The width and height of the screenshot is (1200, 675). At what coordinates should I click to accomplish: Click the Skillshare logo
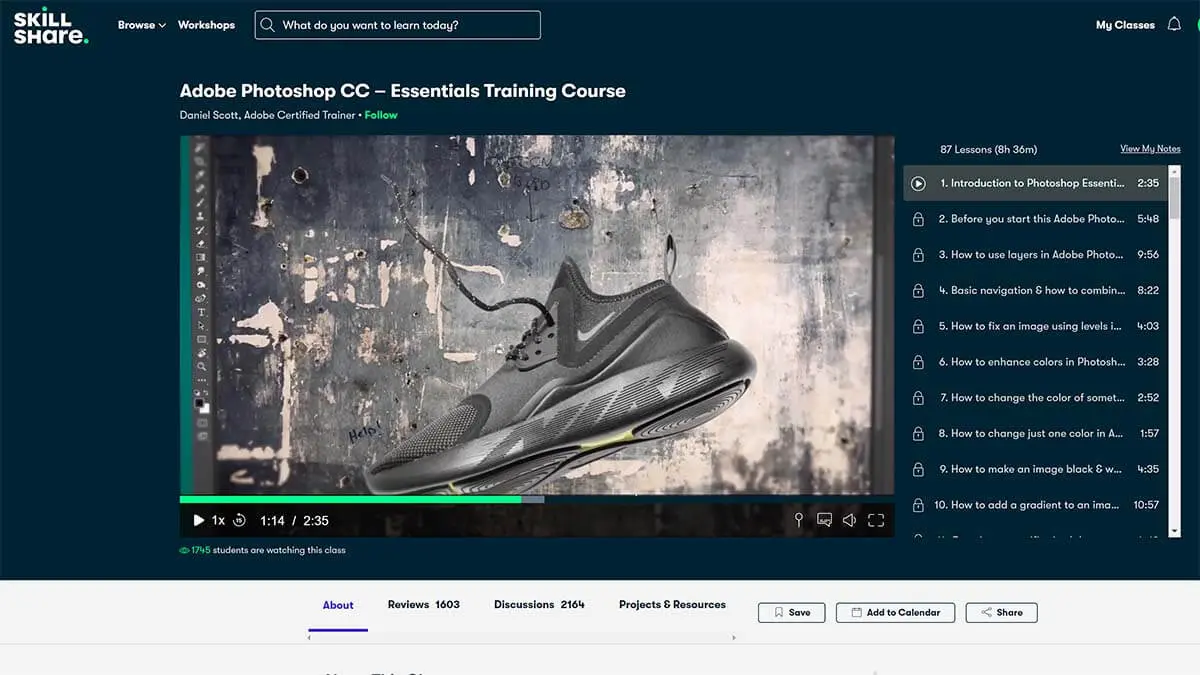pyautogui.click(x=51, y=25)
